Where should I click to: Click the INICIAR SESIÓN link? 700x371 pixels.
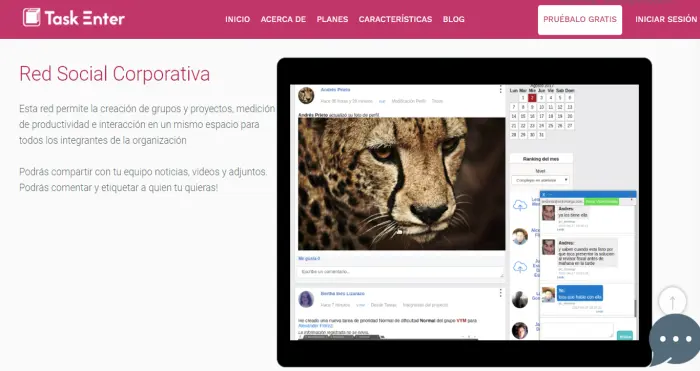pos(666,19)
